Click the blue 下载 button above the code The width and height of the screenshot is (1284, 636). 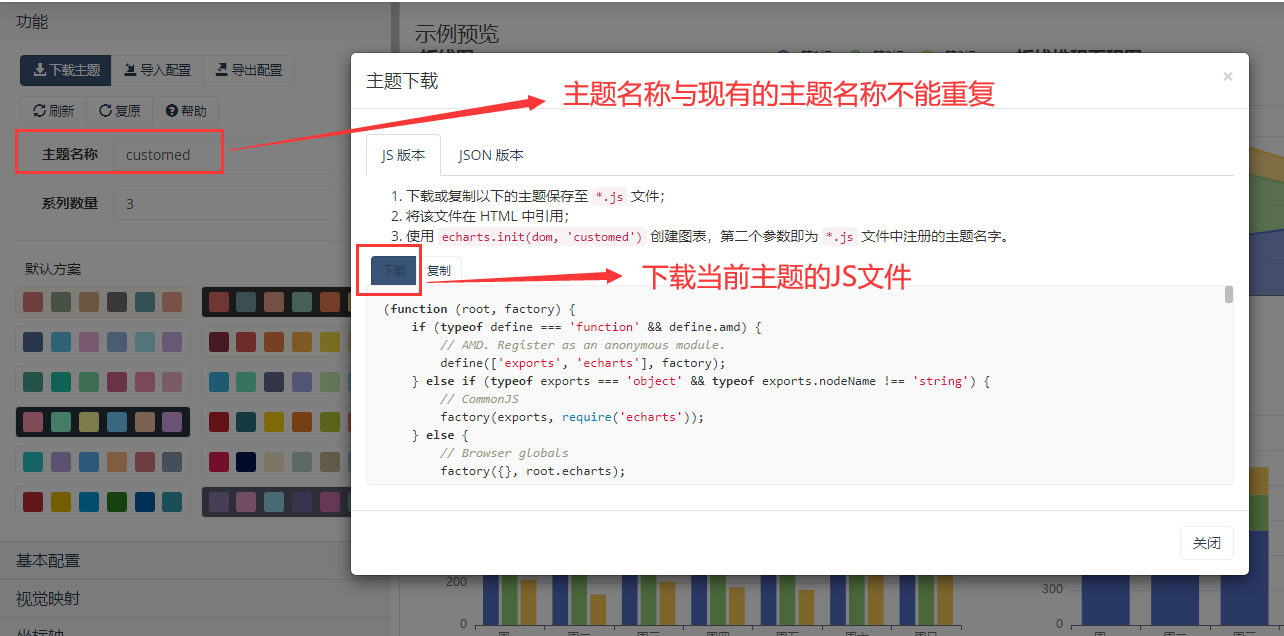(x=393, y=270)
